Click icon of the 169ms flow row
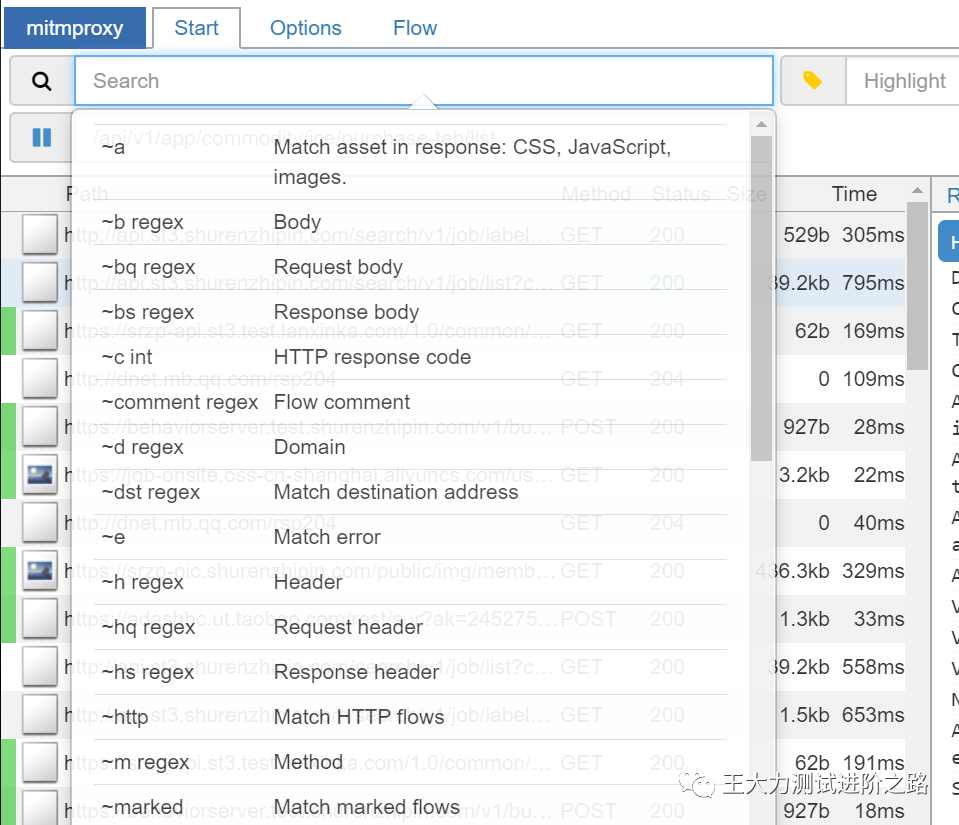The image size is (959, 825). coord(40,330)
